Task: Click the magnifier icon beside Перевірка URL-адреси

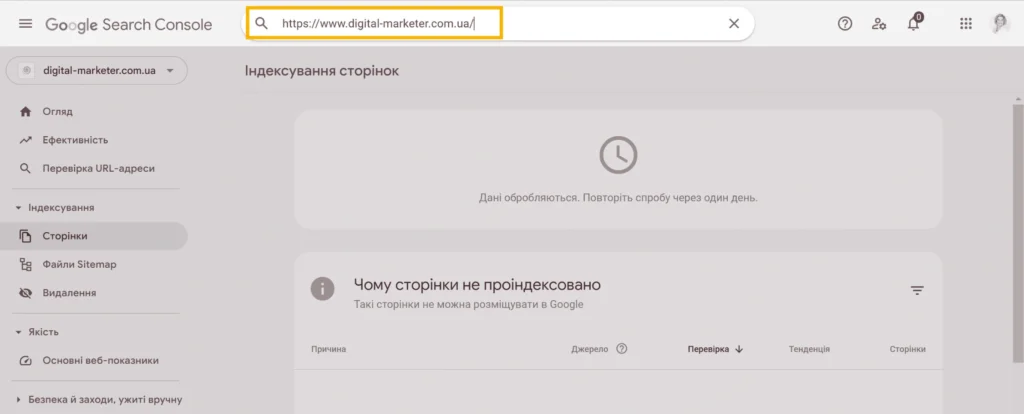Action: coord(25,168)
